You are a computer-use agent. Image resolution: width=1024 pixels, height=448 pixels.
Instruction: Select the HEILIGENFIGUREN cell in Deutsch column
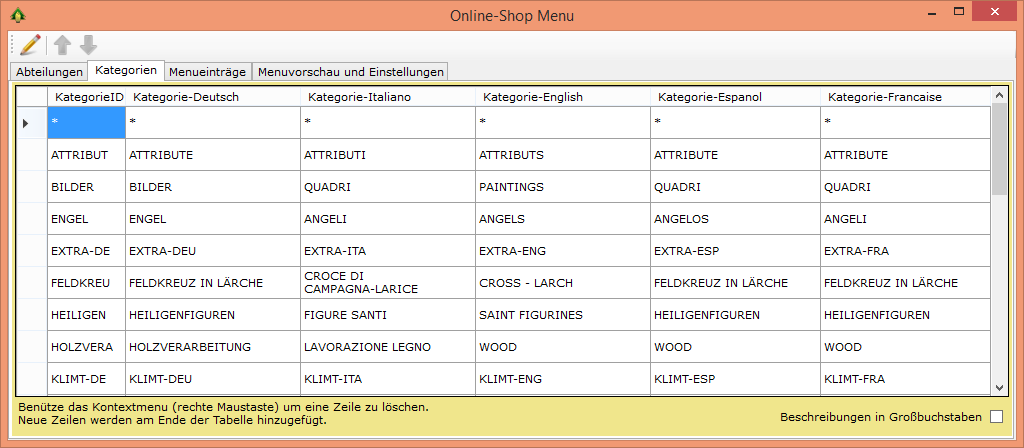click(212, 315)
